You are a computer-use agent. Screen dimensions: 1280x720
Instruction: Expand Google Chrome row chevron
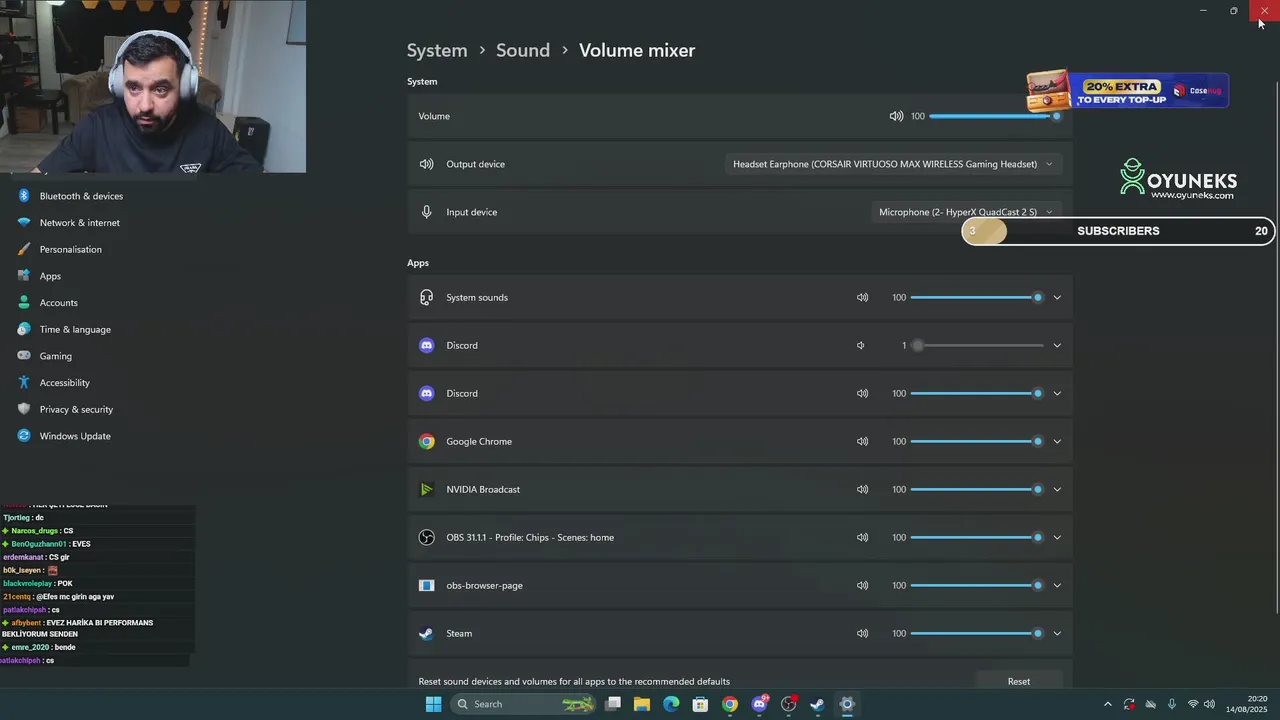[1057, 441]
